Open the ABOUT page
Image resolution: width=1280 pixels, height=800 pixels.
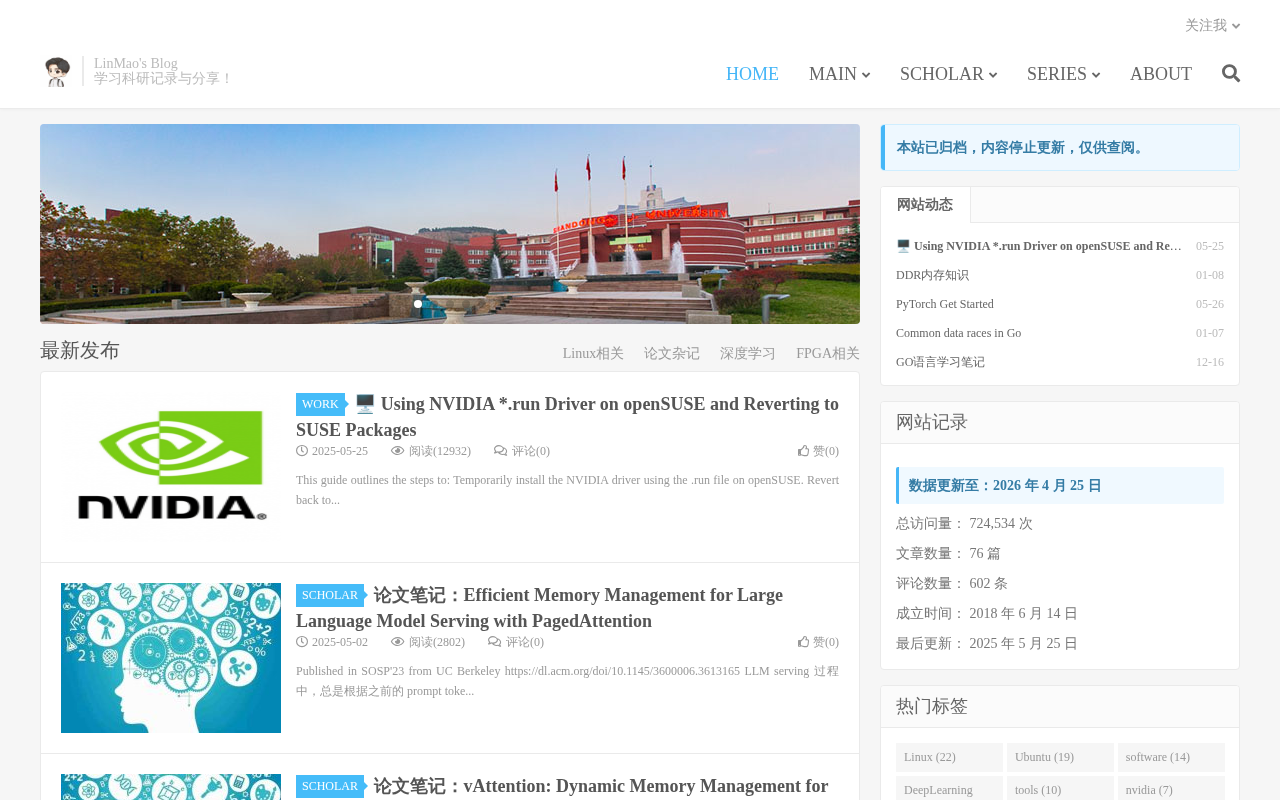pos(1161,74)
